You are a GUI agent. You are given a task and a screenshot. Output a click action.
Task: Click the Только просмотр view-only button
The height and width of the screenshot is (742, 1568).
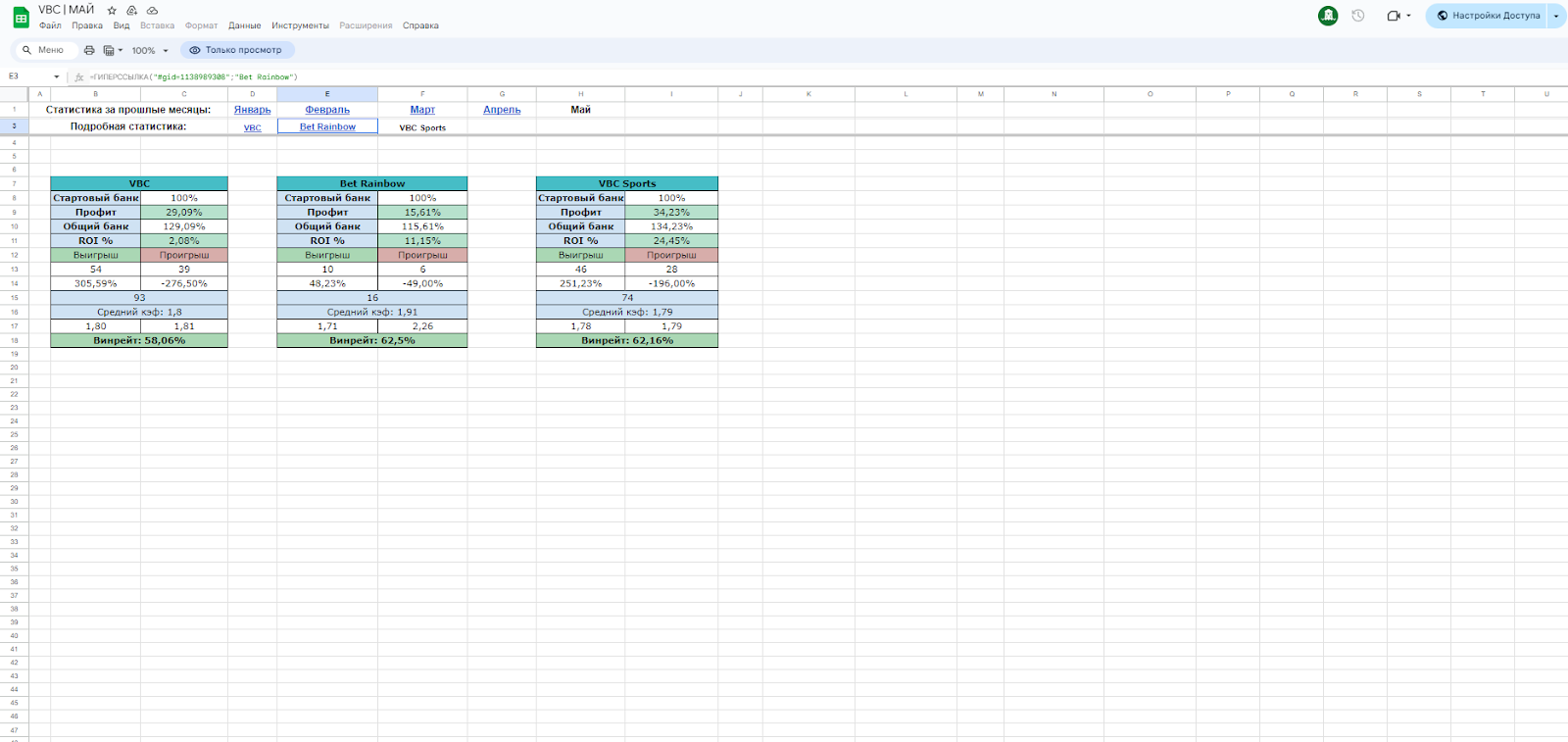tap(236, 50)
